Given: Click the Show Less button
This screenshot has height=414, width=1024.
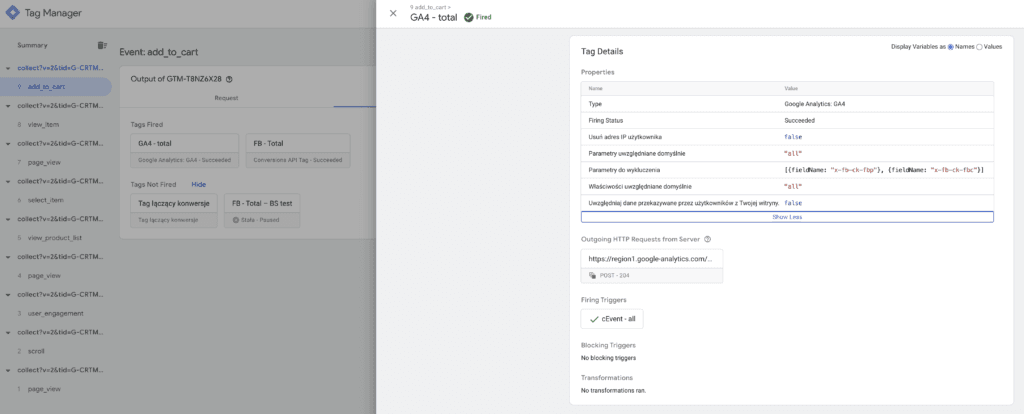Looking at the screenshot, I should tap(787, 217).
